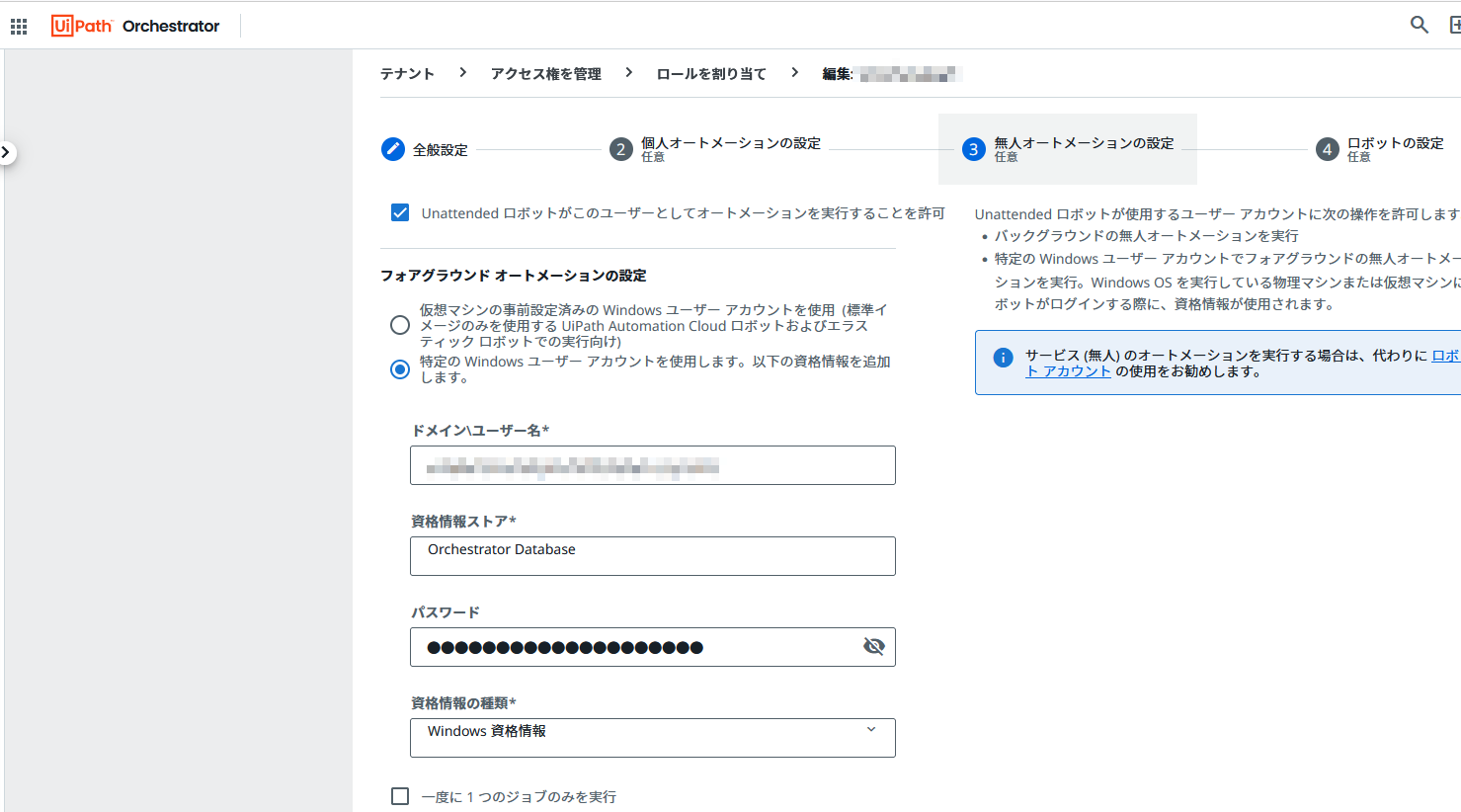Uncheck Unattended robot permission checkbox
The image size is (1461, 812).
[400, 212]
